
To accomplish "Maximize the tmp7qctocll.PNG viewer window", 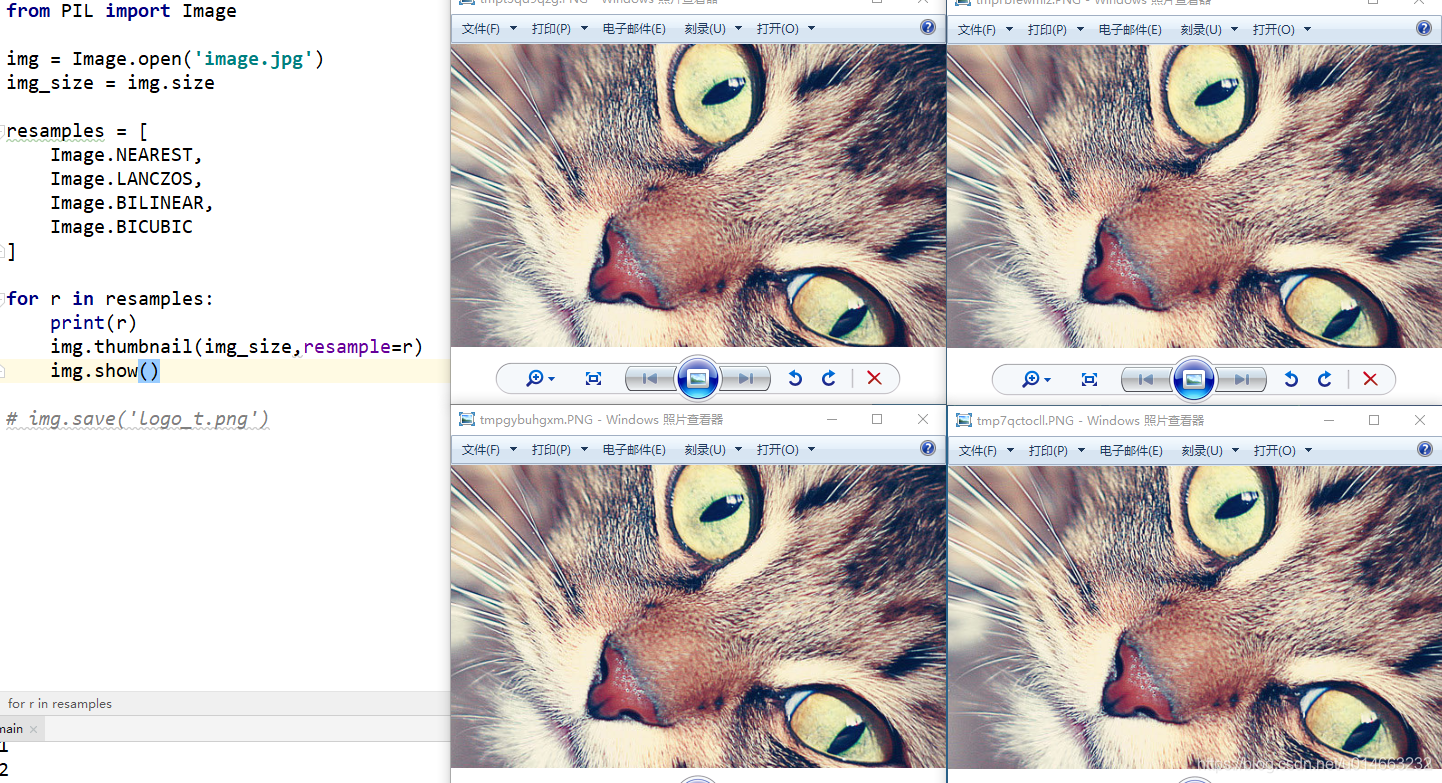I will point(1374,420).
